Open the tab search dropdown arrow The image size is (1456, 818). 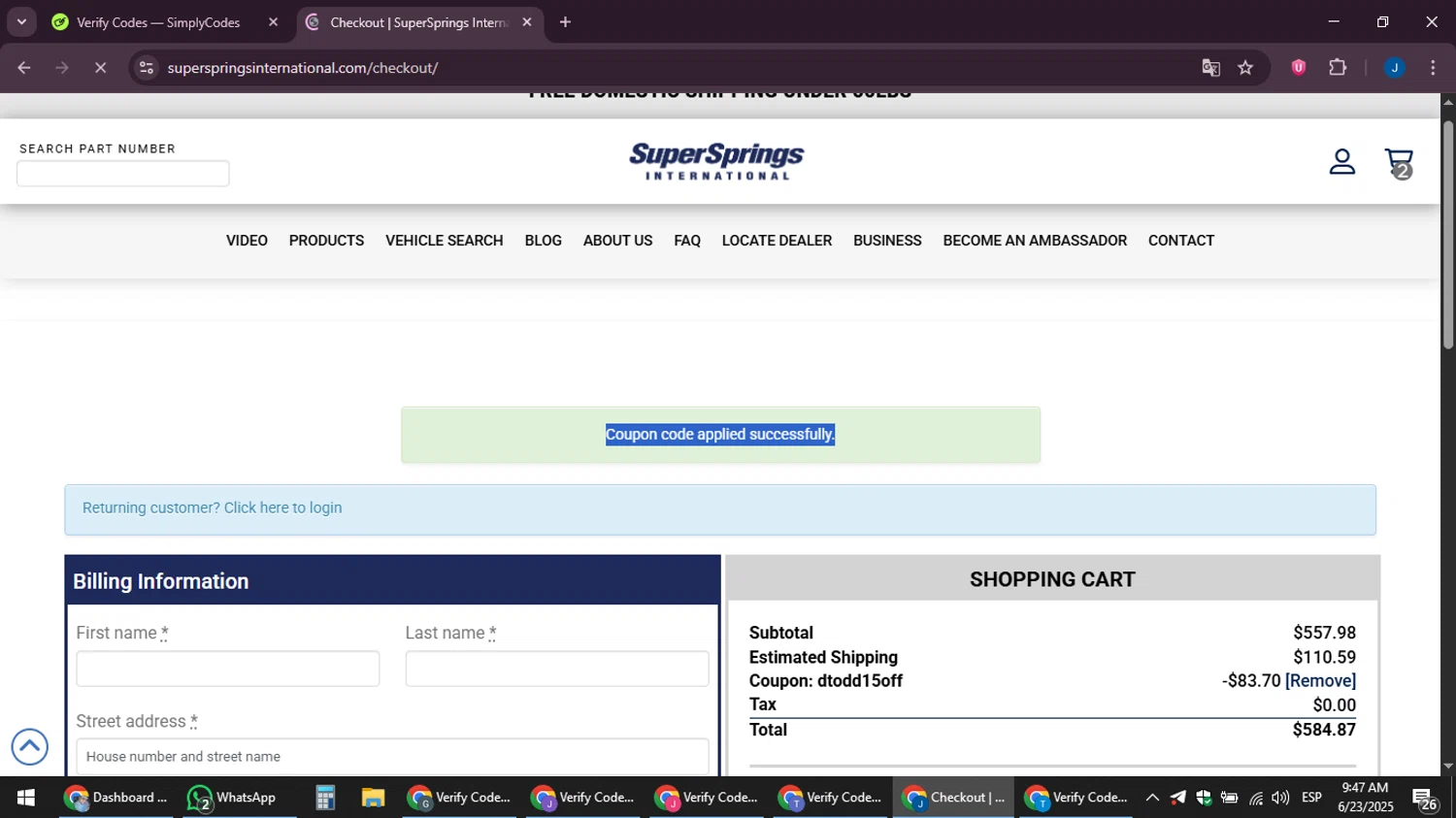tap(21, 21)
